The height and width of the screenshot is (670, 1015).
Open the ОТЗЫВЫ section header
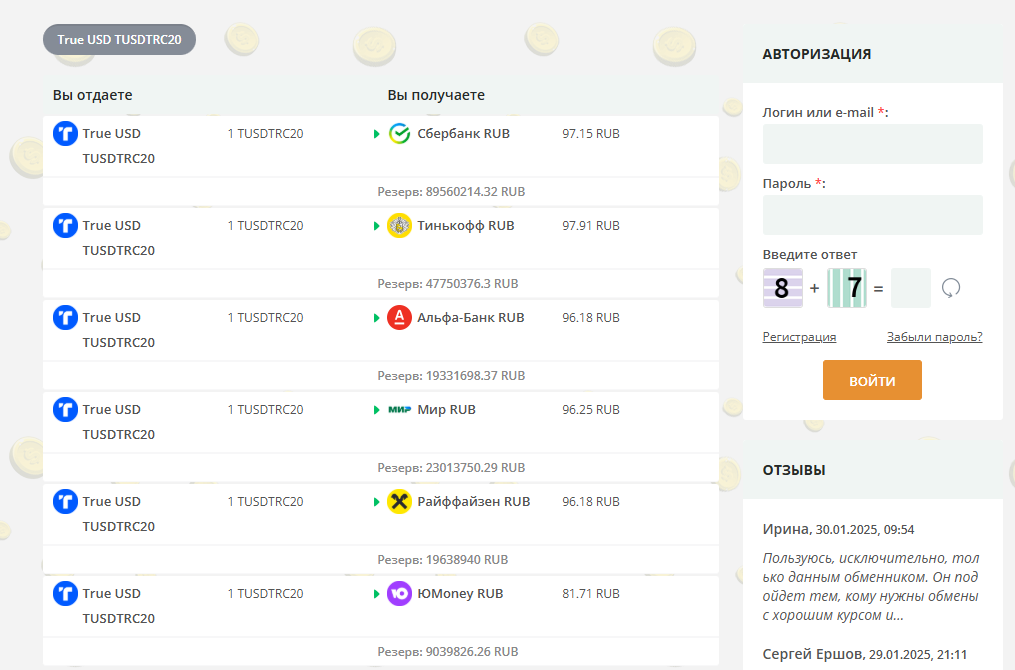[x=793, y=470]
